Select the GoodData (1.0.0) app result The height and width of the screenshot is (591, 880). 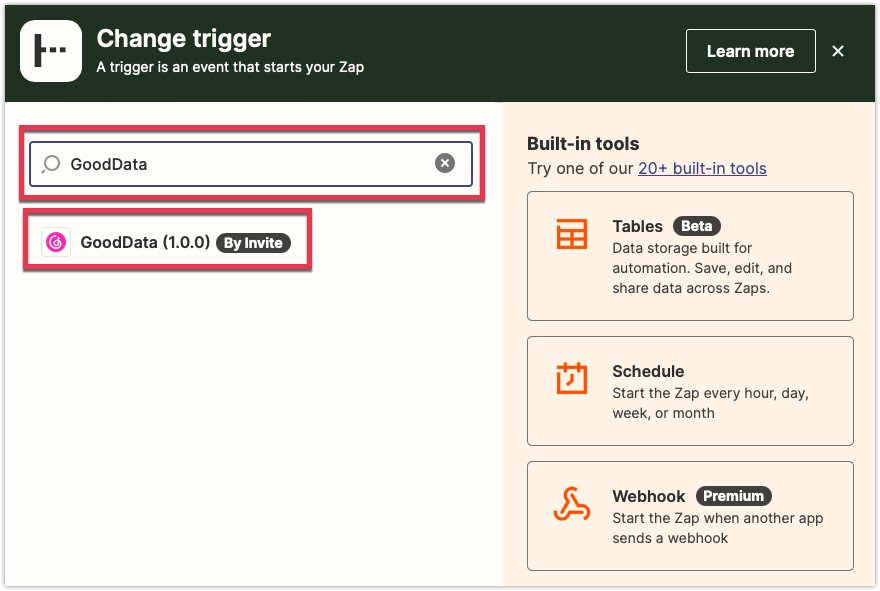click(x=167, y=242)
